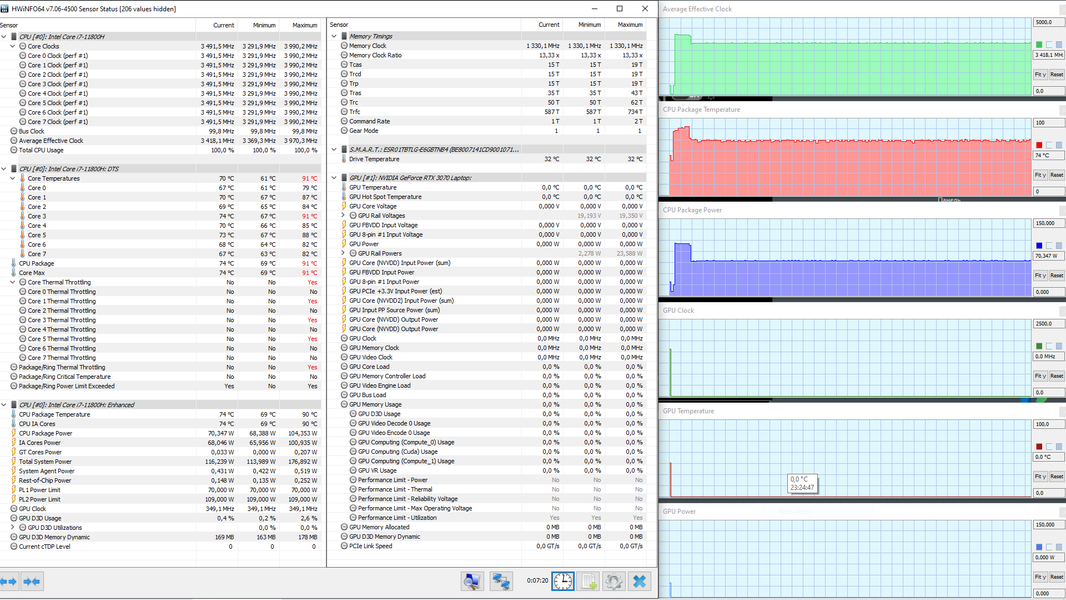Collapse the Memory Timings sensor section
Viewport: 1066px width, 600px height.
click(334, 36)
